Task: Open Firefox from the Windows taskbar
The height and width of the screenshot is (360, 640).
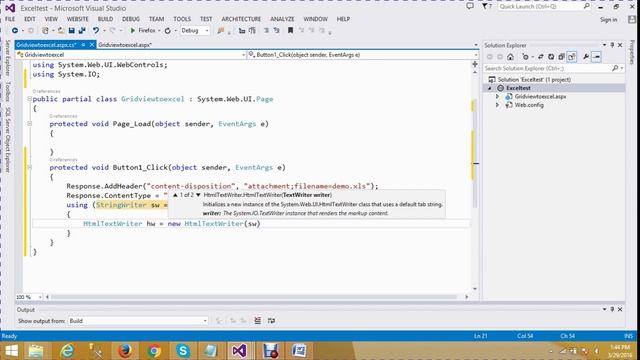Action: (x=125, y=351)
